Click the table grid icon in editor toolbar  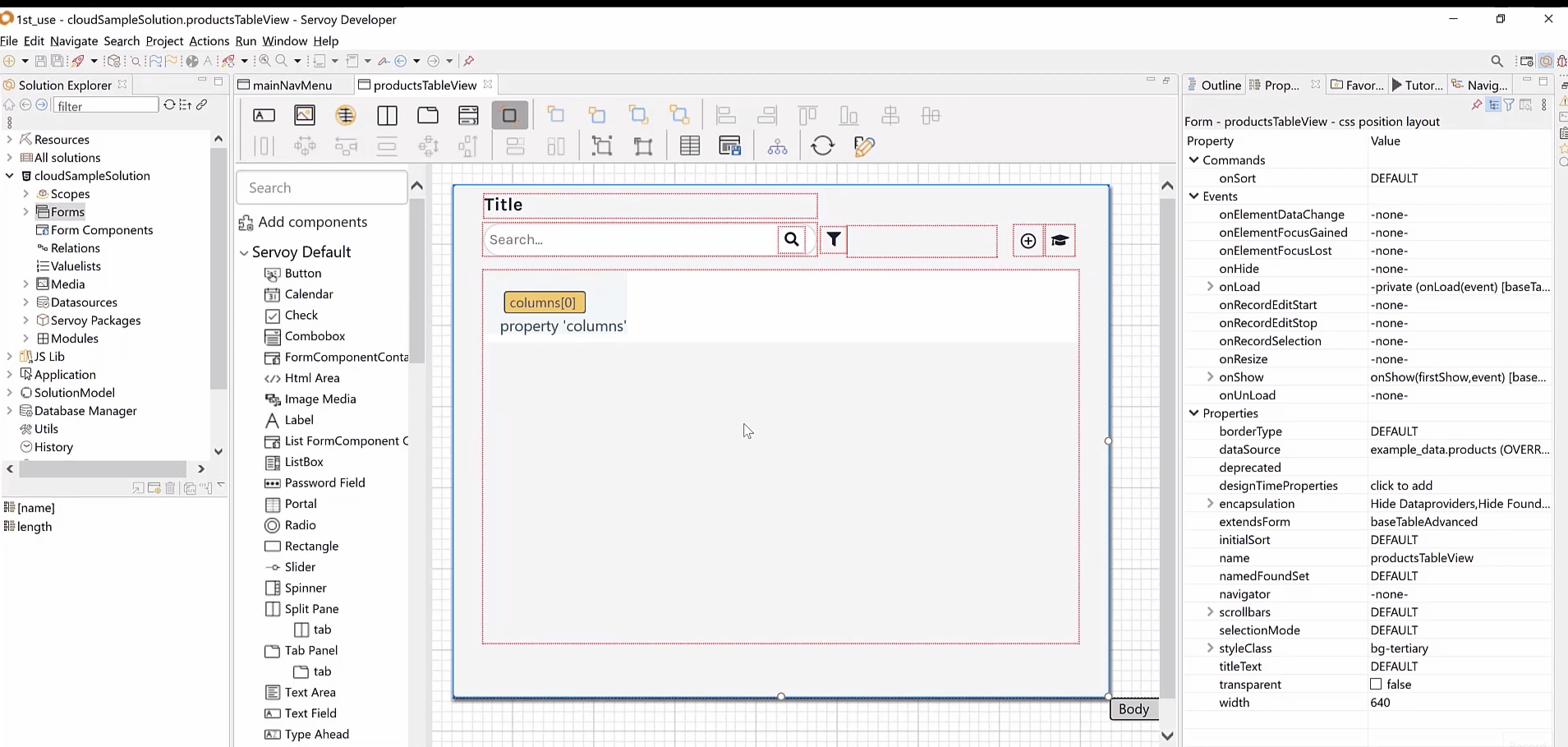(690, 146)
